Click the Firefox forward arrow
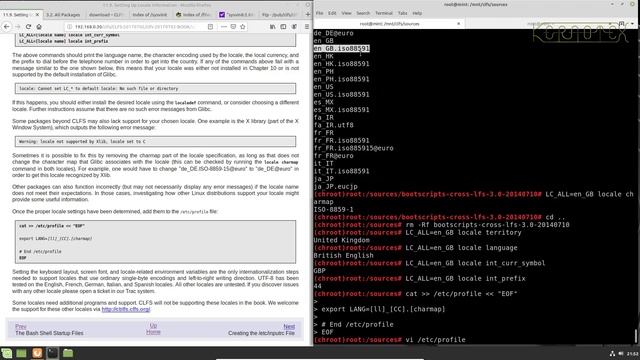Viewport: 640px width, 360px height. (18, 27)
